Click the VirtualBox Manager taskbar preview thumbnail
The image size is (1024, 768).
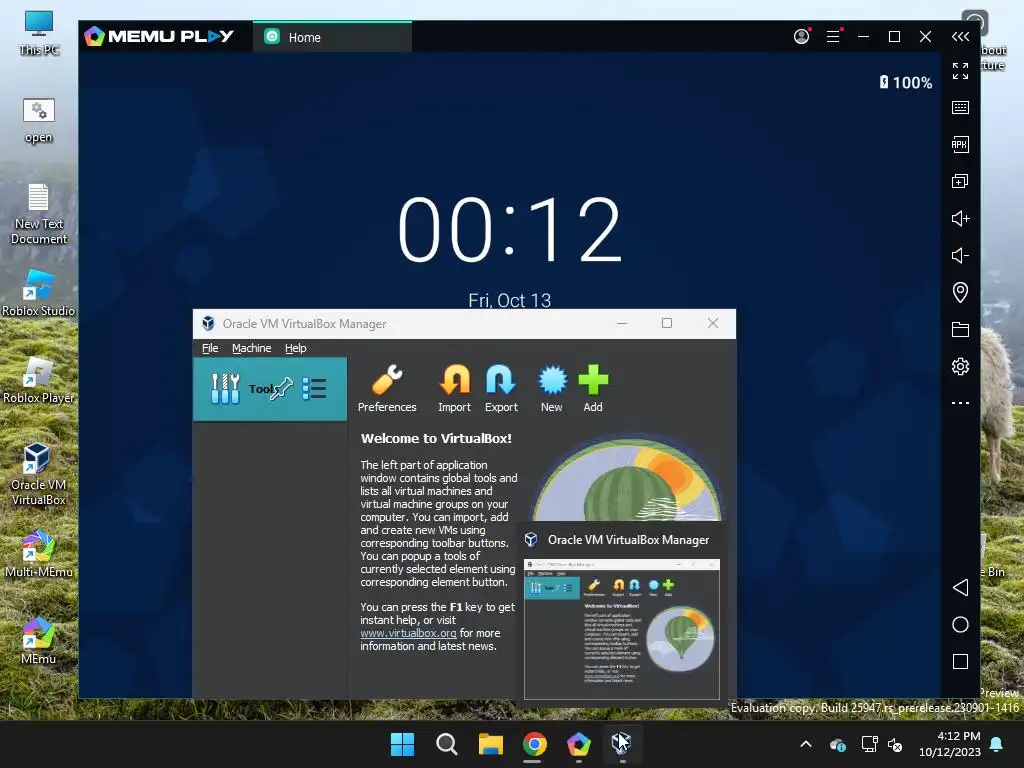pos(622,629)
